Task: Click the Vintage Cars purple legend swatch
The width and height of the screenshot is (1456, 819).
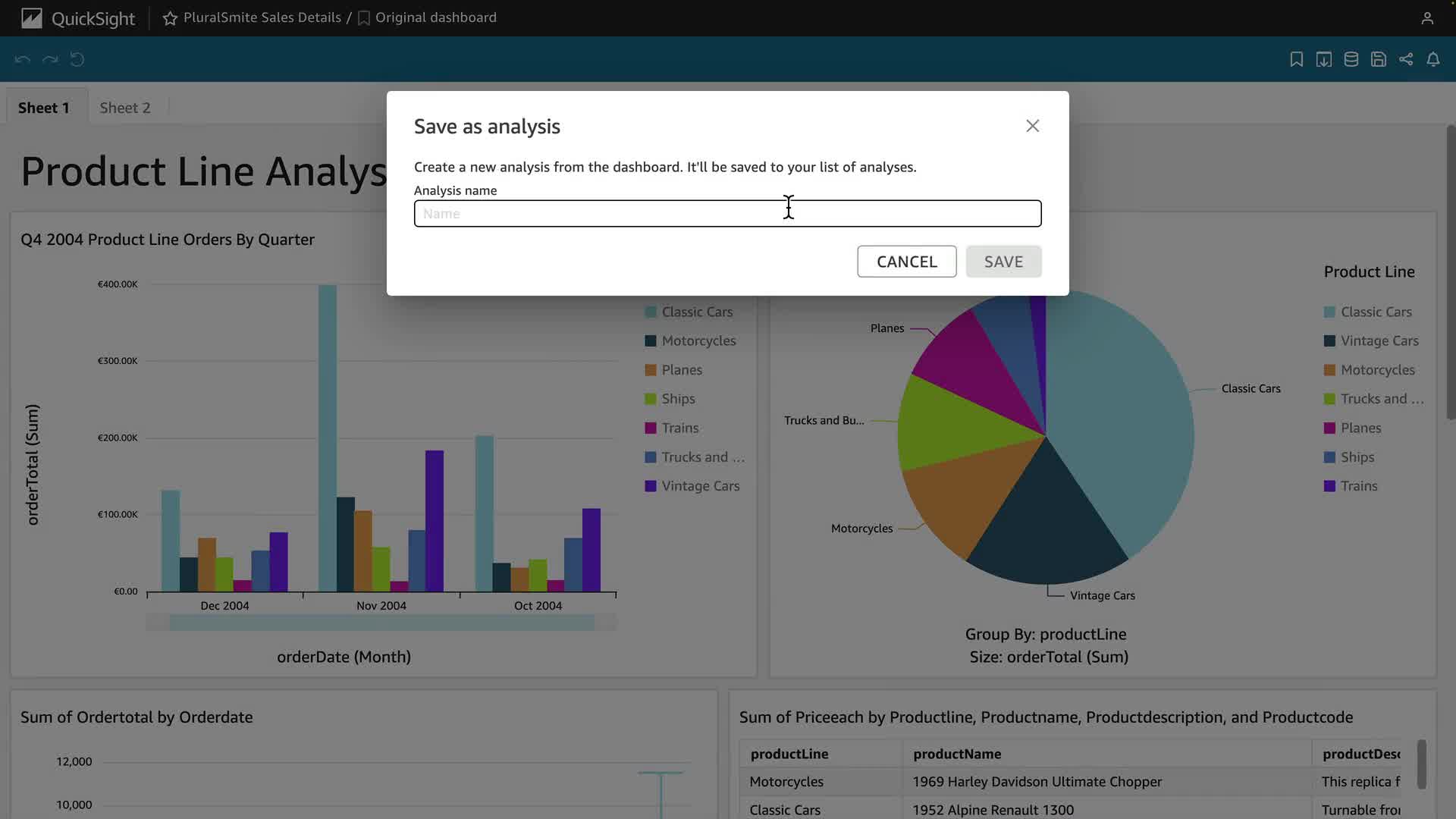Action: click(x=650, y=486)
